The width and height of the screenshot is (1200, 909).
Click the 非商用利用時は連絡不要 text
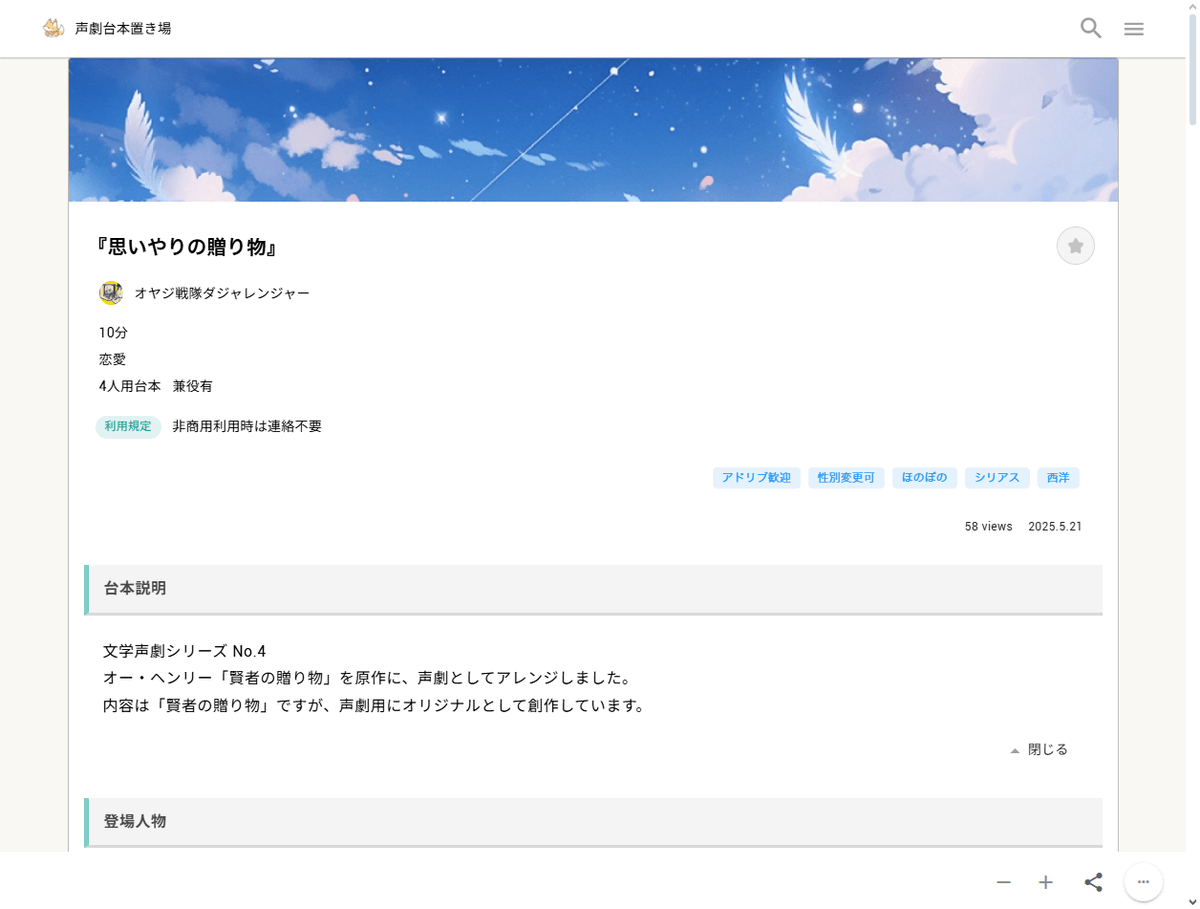coord(247,426)
